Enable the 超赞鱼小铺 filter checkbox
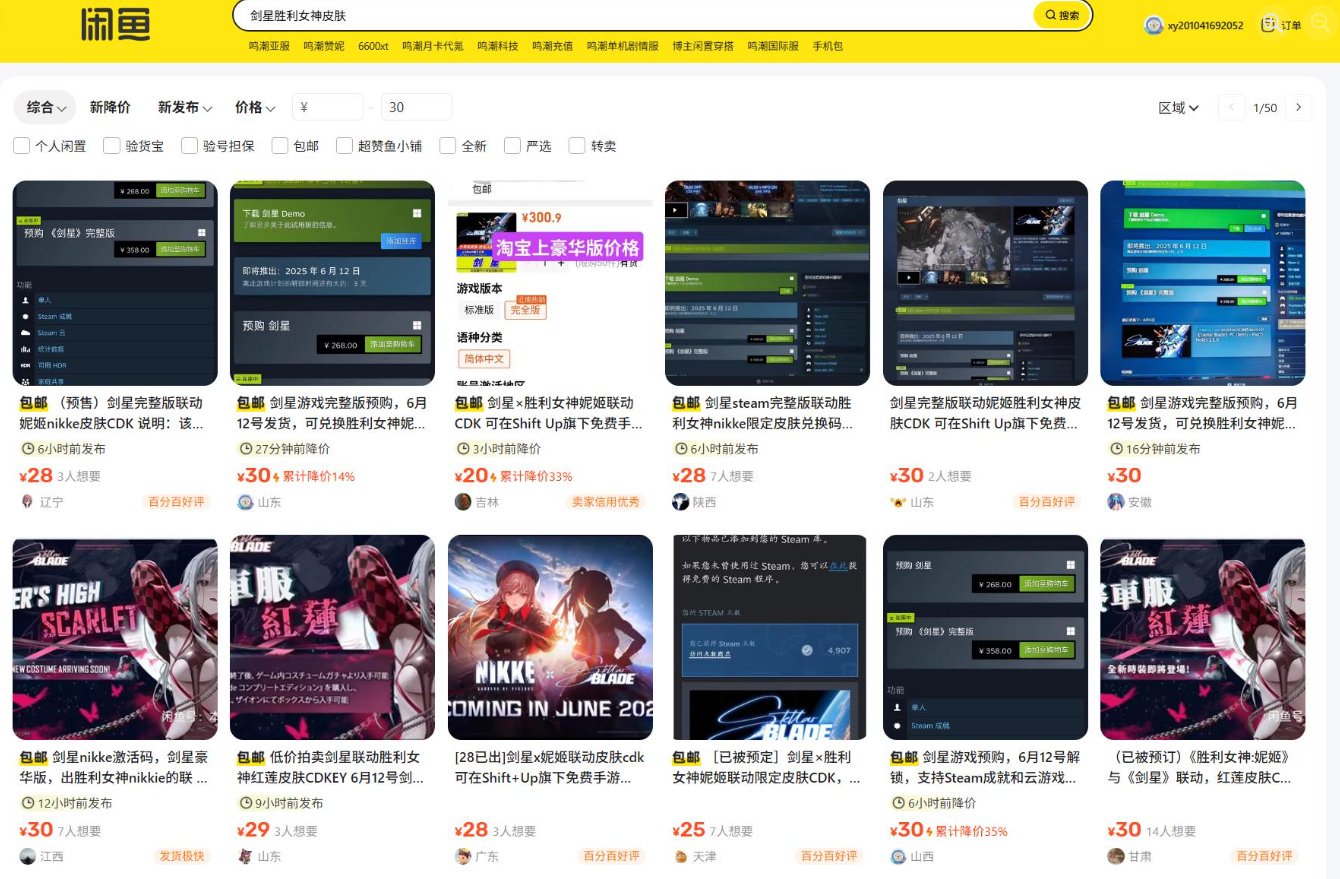Screen dimensions: 1340x879 pos(345,146)
